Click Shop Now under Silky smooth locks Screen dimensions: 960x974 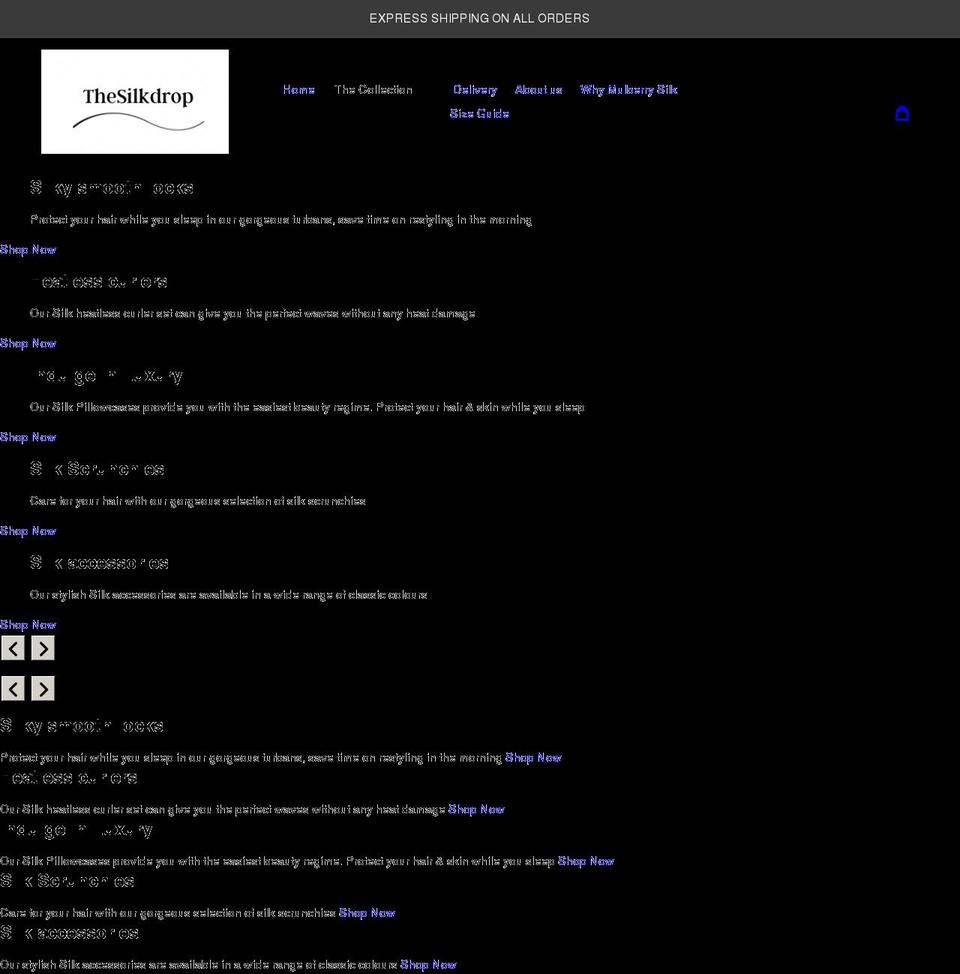pos(27,249)
